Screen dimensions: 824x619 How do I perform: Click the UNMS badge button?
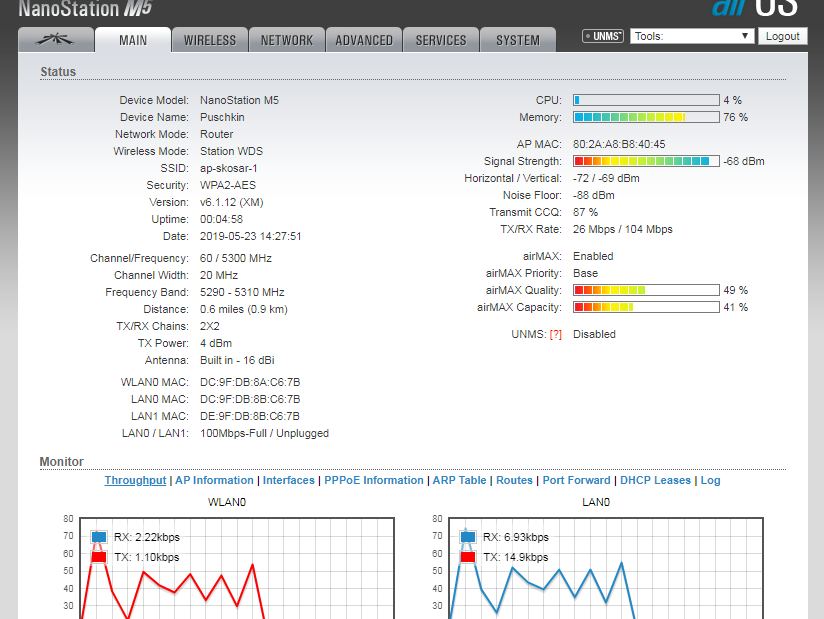coord(603,36)
